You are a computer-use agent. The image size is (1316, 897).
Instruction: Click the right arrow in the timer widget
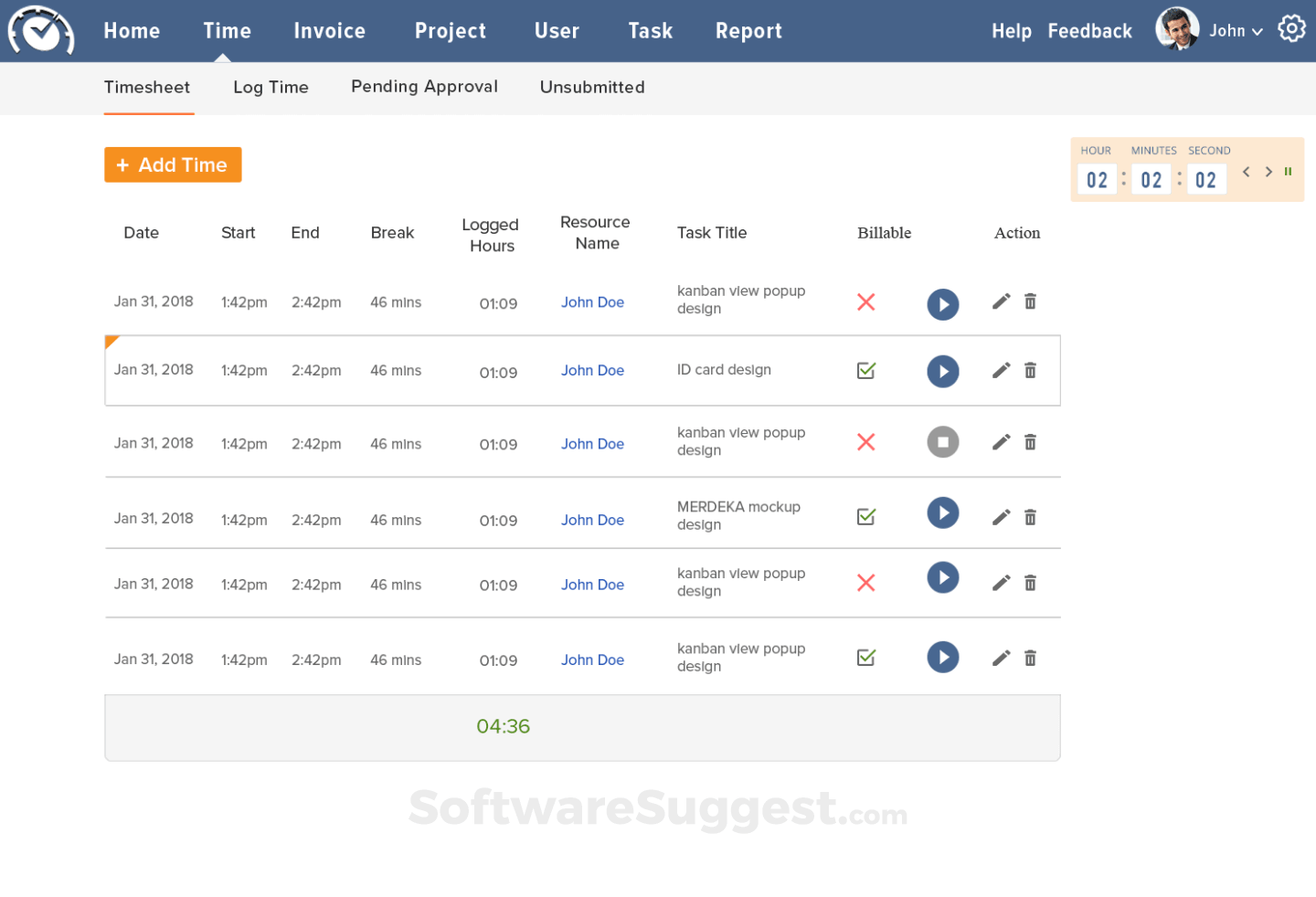1268,171
